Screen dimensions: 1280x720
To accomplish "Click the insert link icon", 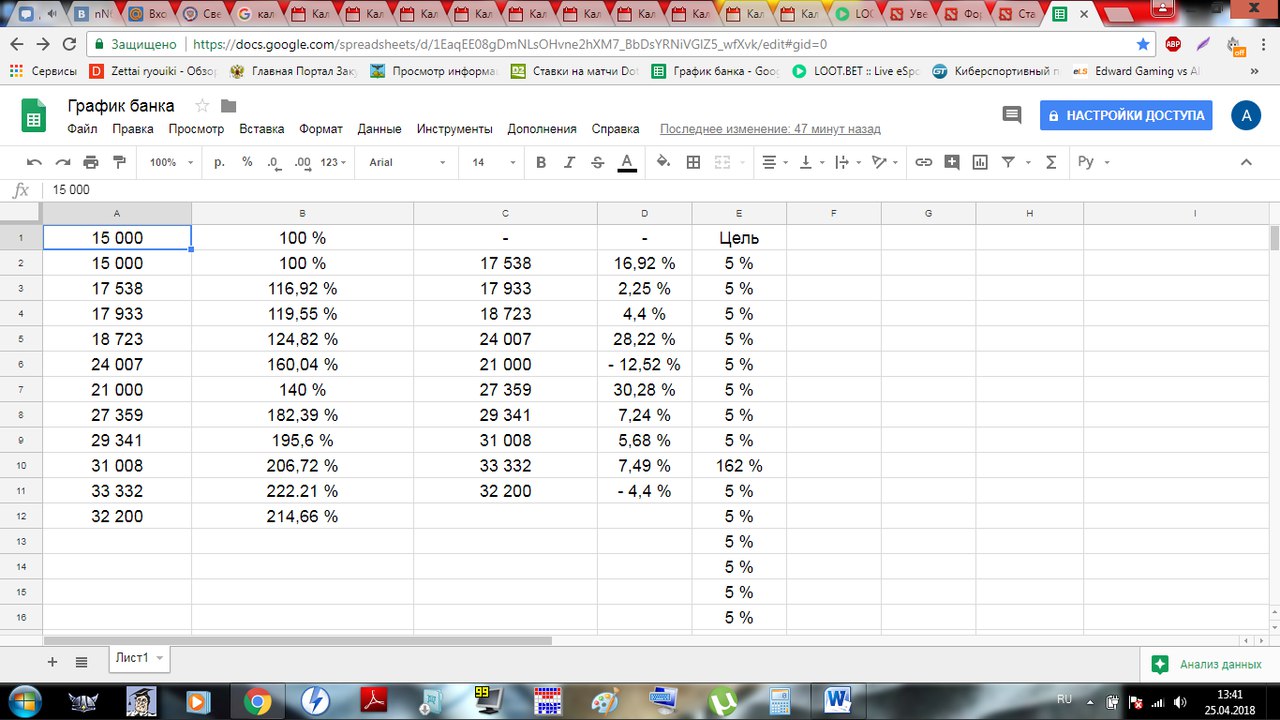I will pyautogui.click(x=924, y=162).
